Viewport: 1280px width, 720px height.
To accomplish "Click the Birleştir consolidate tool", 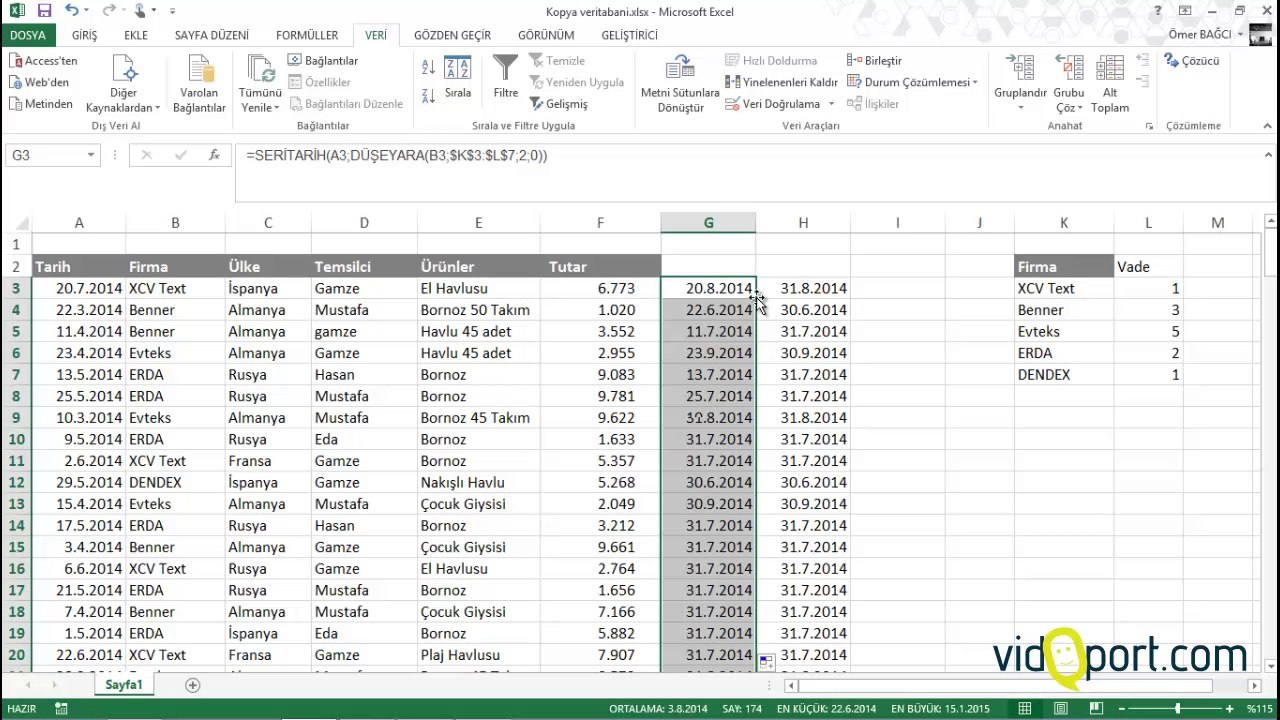I will 874,60.
